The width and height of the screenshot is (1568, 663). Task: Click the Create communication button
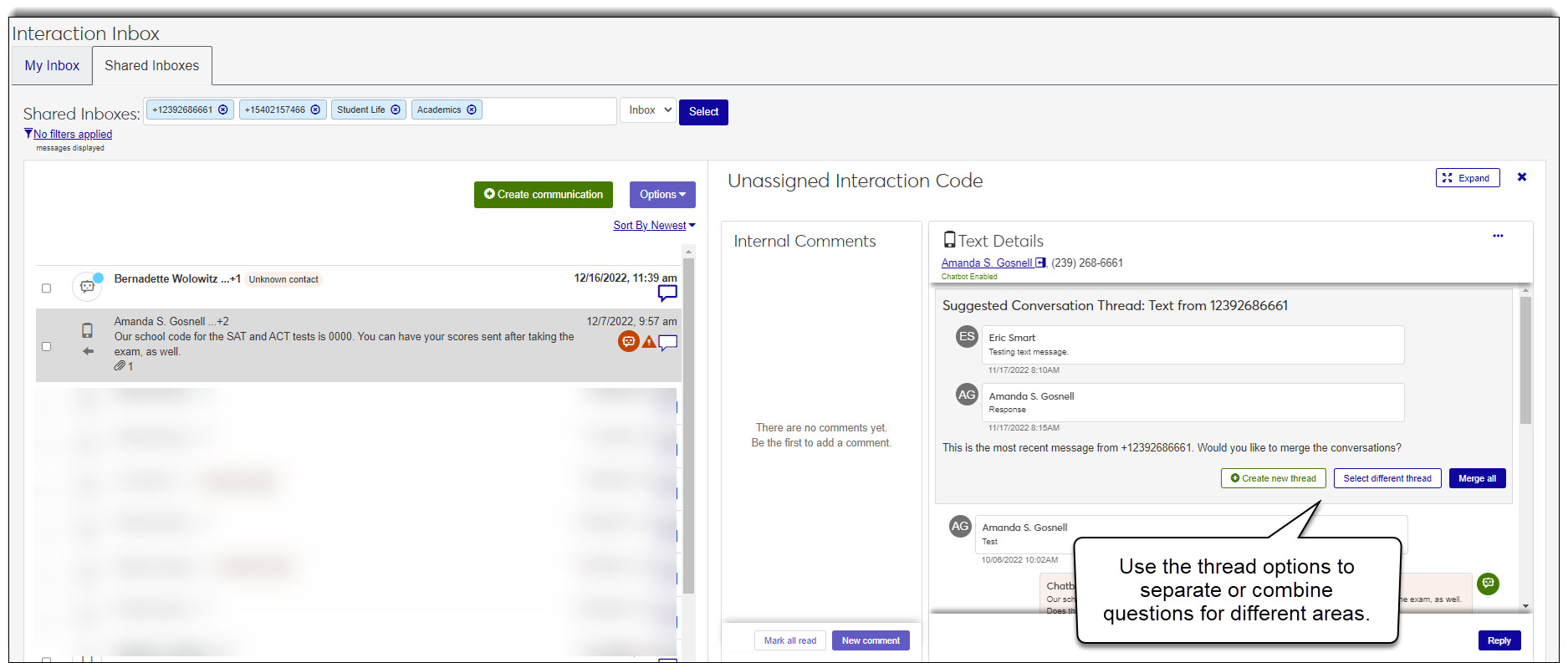(x=544, y=195)
